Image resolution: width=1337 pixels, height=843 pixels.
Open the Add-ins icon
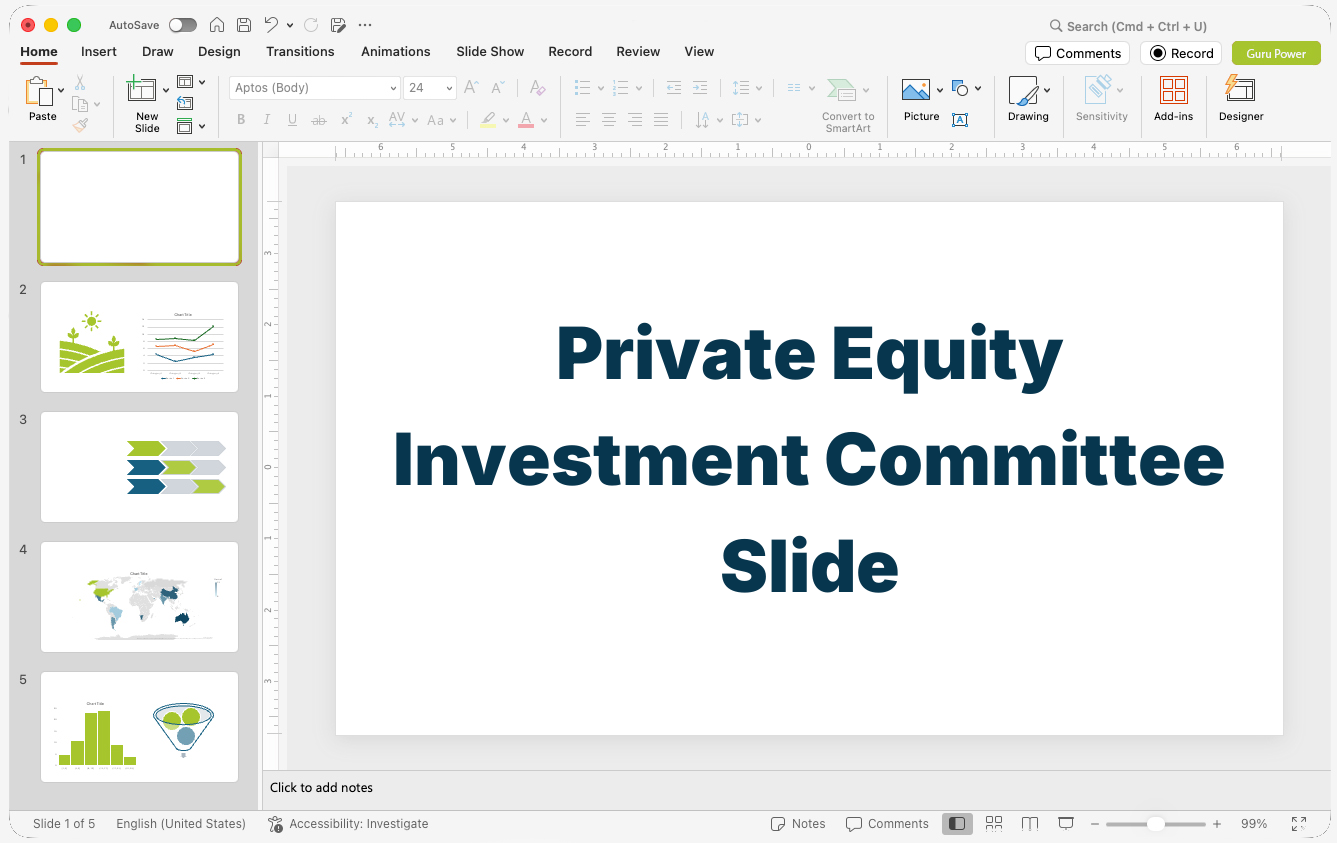point(1173,91)
